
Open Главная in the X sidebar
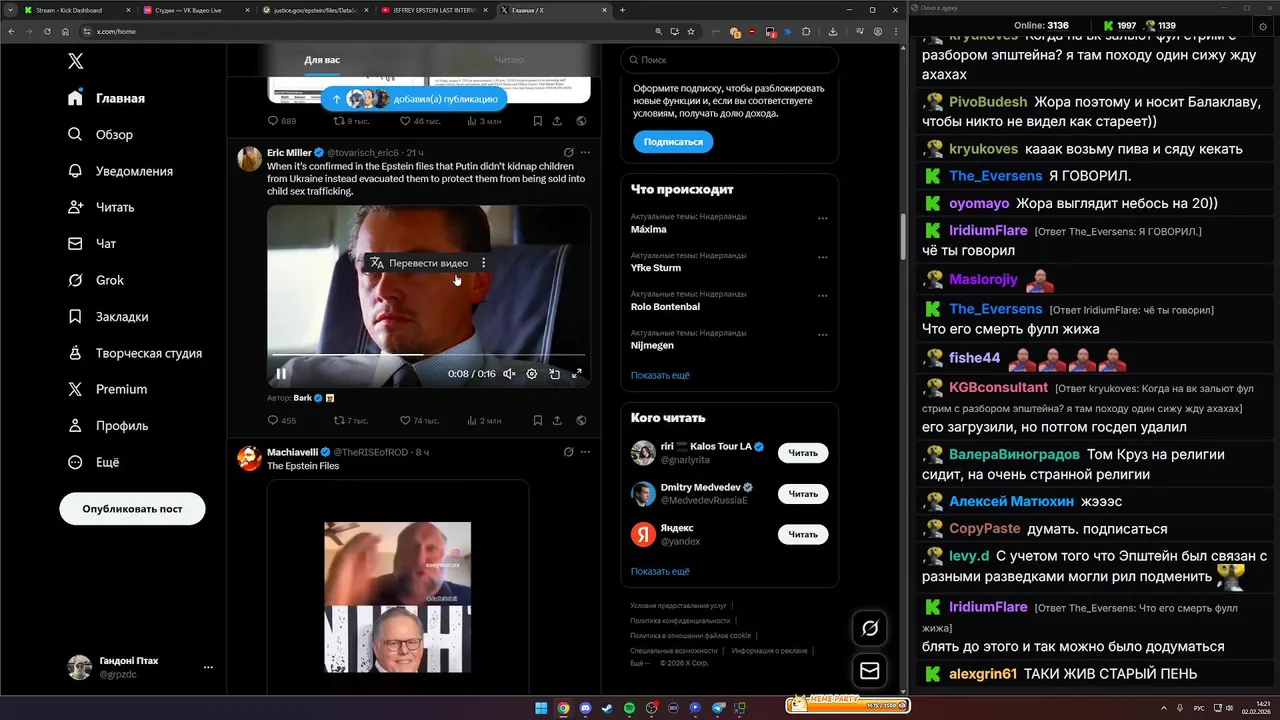click(x=107, y=98)
